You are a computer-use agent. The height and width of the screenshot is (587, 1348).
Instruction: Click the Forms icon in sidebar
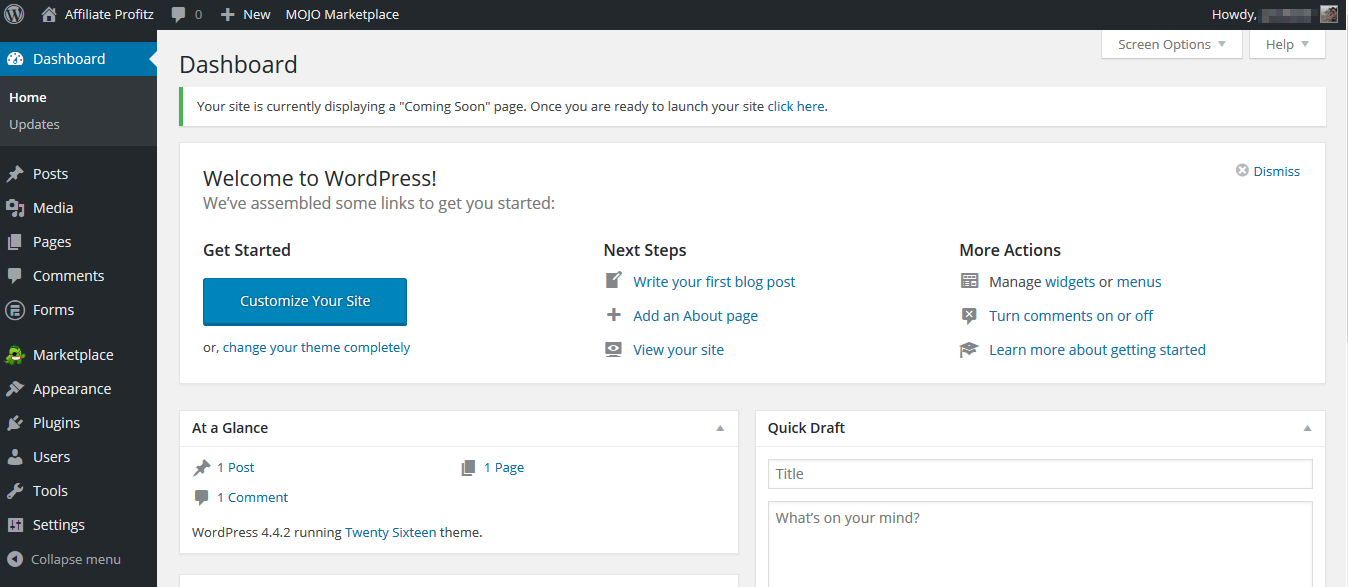[x=15, y=310]
